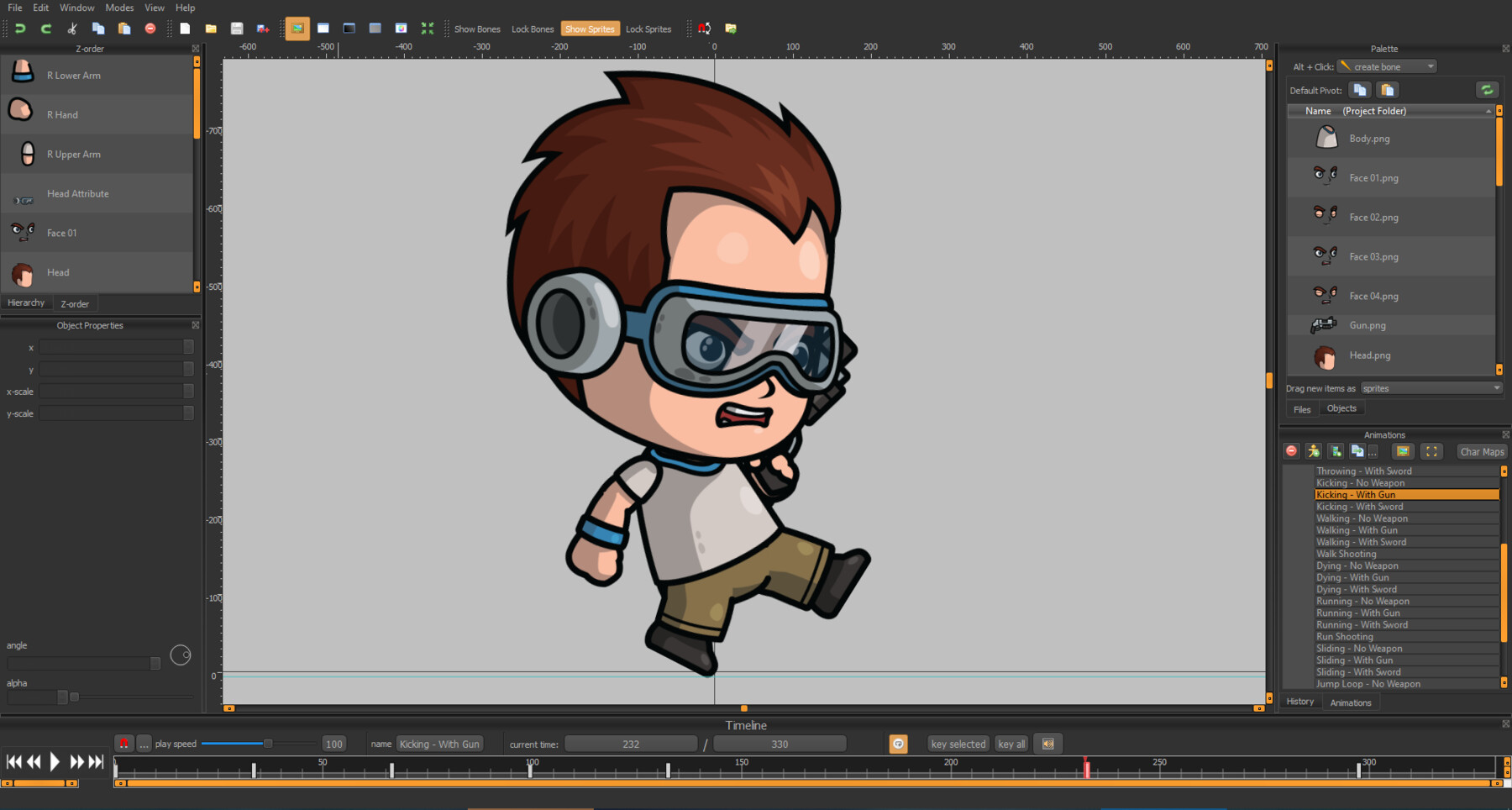The height and width of the screenshot is (810, 1512).
Task: Toggle Show Bones
Action: 476,29
